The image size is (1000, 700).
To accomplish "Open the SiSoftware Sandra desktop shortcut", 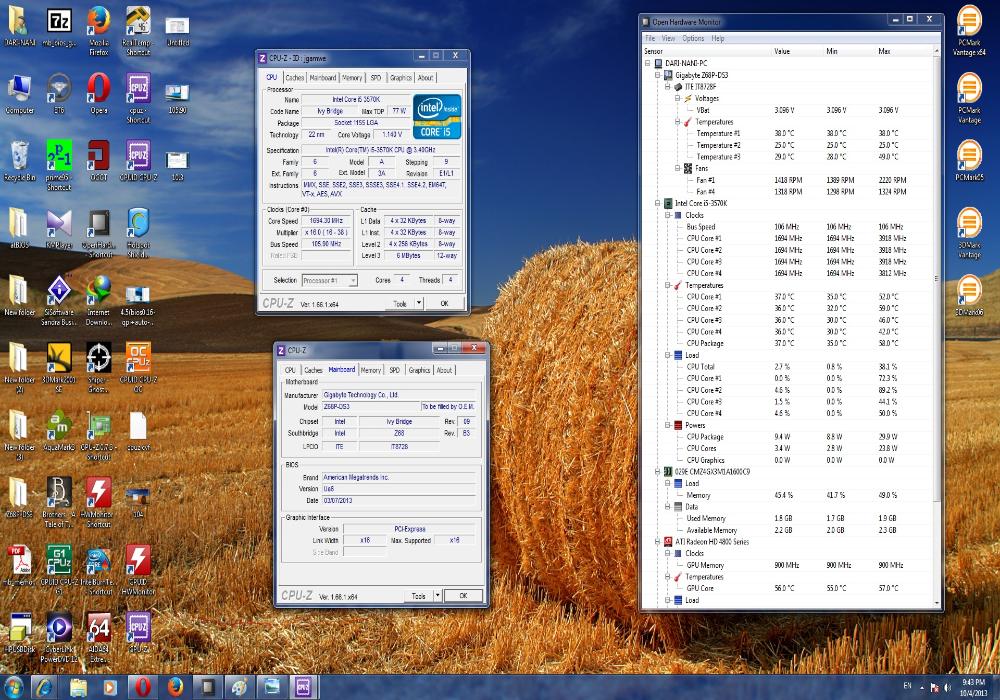I will click(59, 300).
